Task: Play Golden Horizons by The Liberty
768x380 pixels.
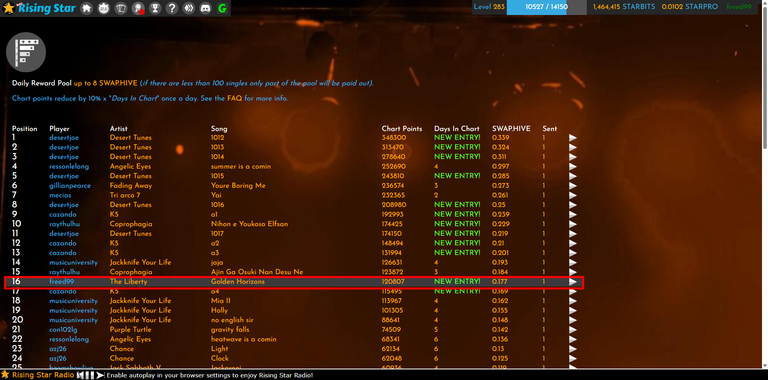Action: 573,282
